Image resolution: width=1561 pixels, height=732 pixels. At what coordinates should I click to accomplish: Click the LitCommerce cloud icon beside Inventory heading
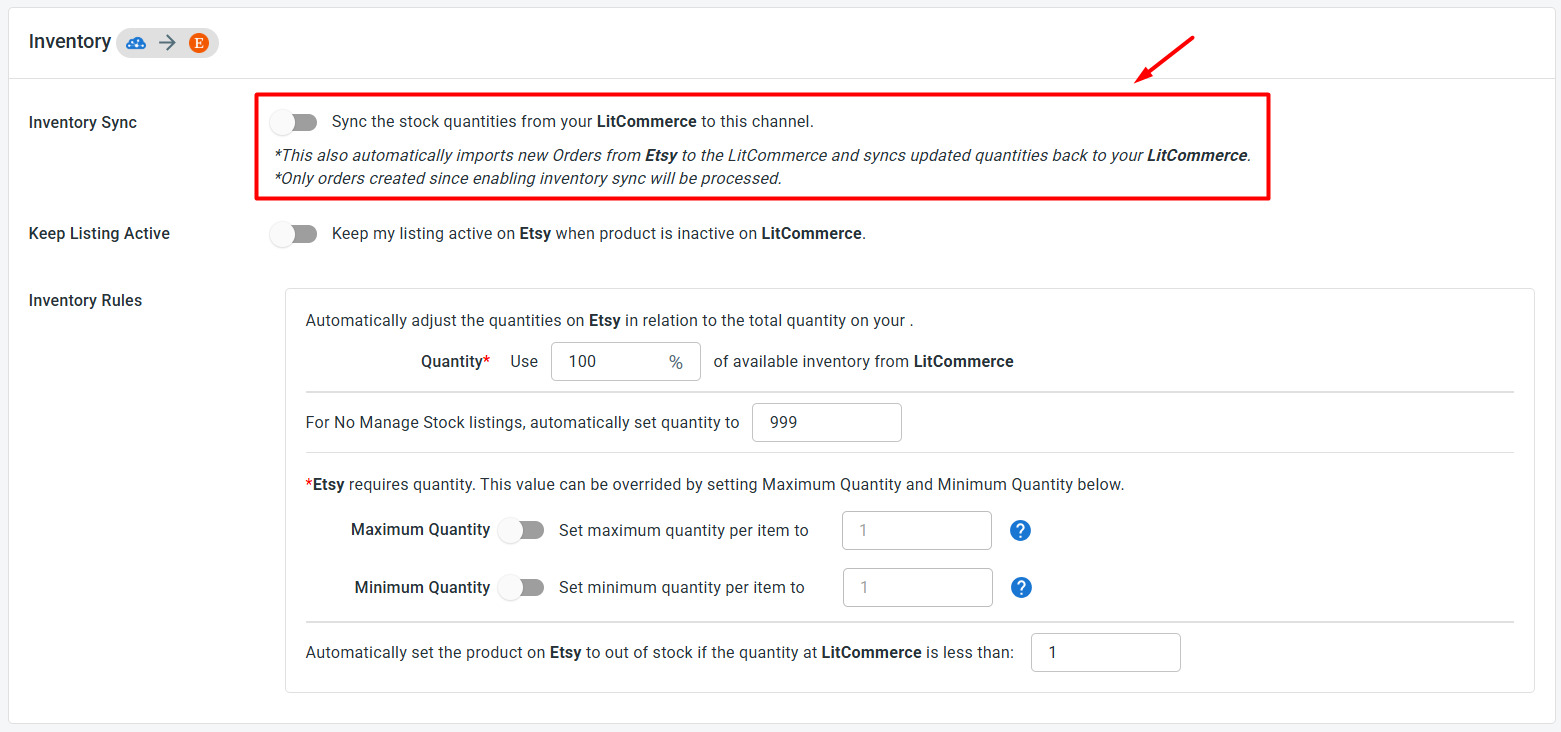[x=136, y=42]
